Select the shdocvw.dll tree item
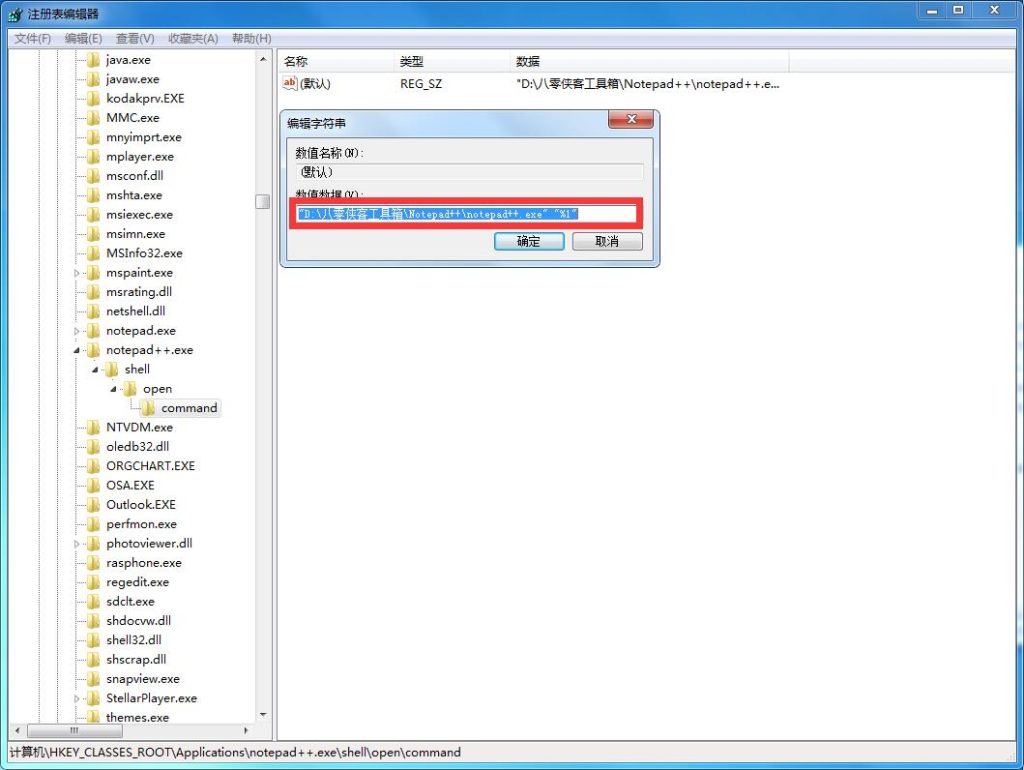The width and height of the screenshot is (1024, 770). coord(138,620)
